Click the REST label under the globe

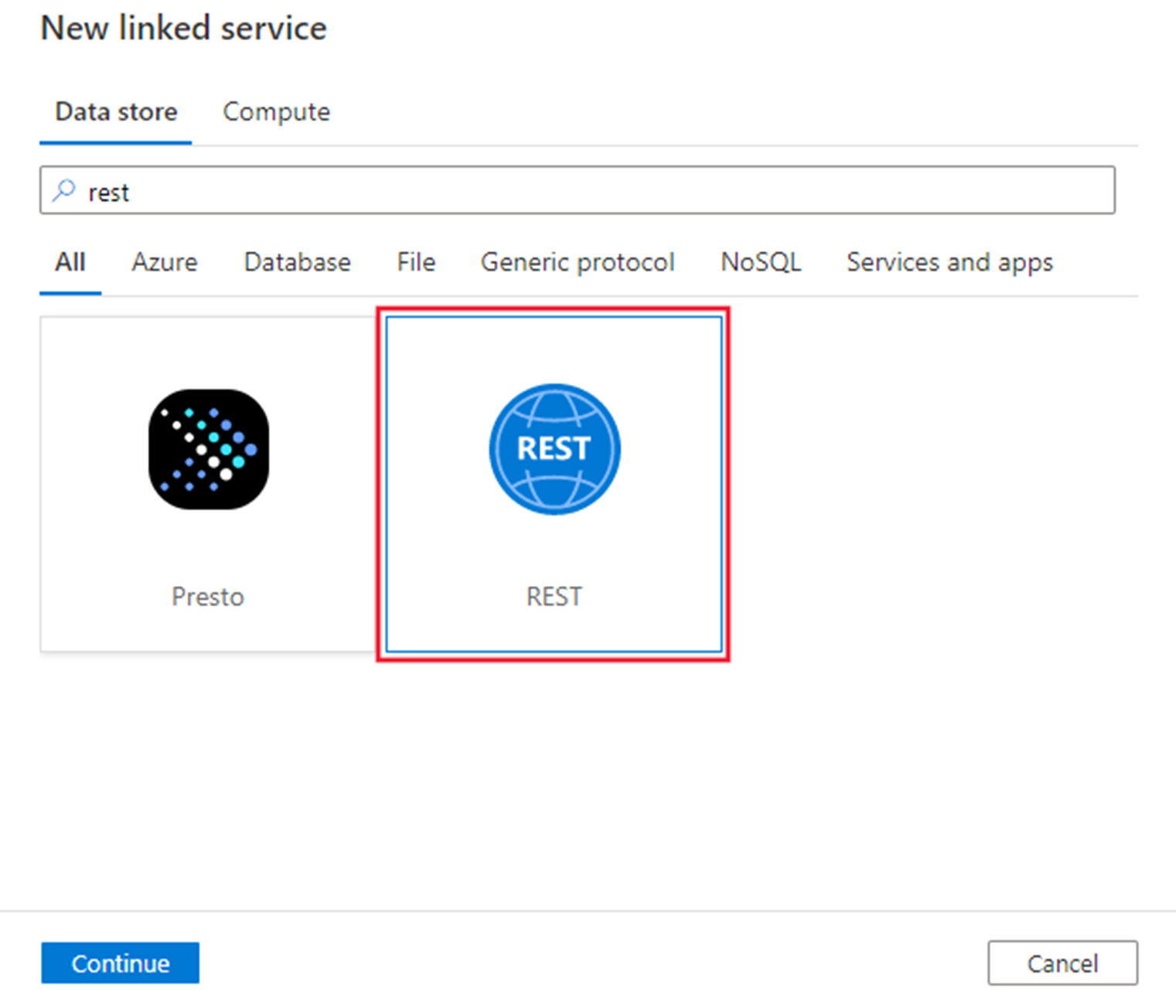pos(553,595)
